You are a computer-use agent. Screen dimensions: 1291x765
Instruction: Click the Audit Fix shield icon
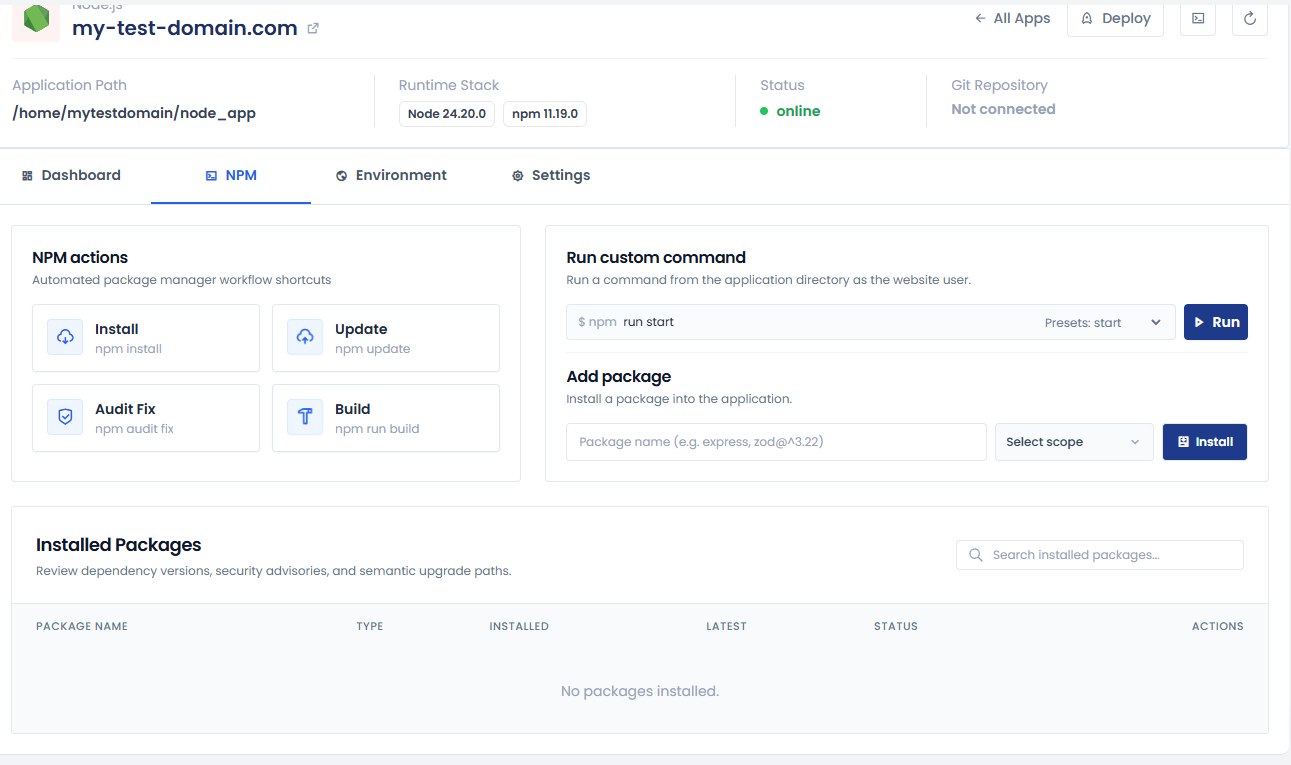(65, 417)
